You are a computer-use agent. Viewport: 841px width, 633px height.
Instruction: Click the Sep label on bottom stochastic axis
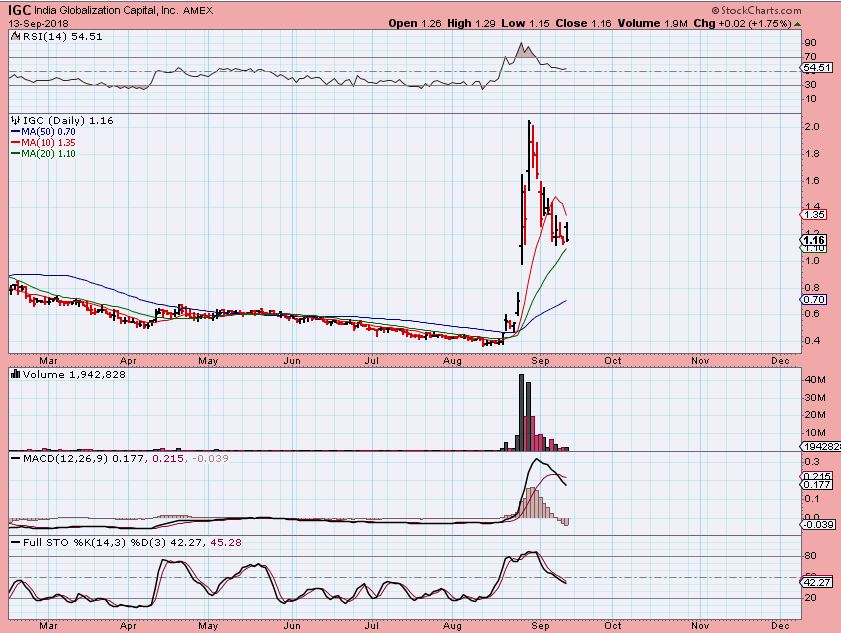coord(540,625)
